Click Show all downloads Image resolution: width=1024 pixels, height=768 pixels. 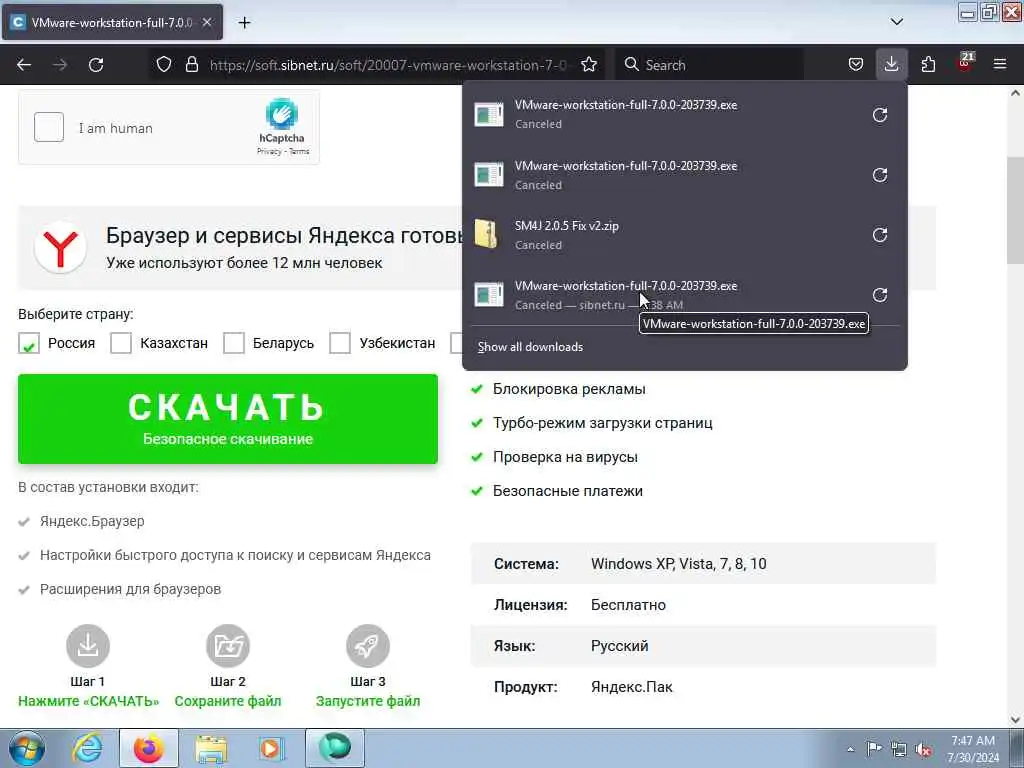click(530, 347)
